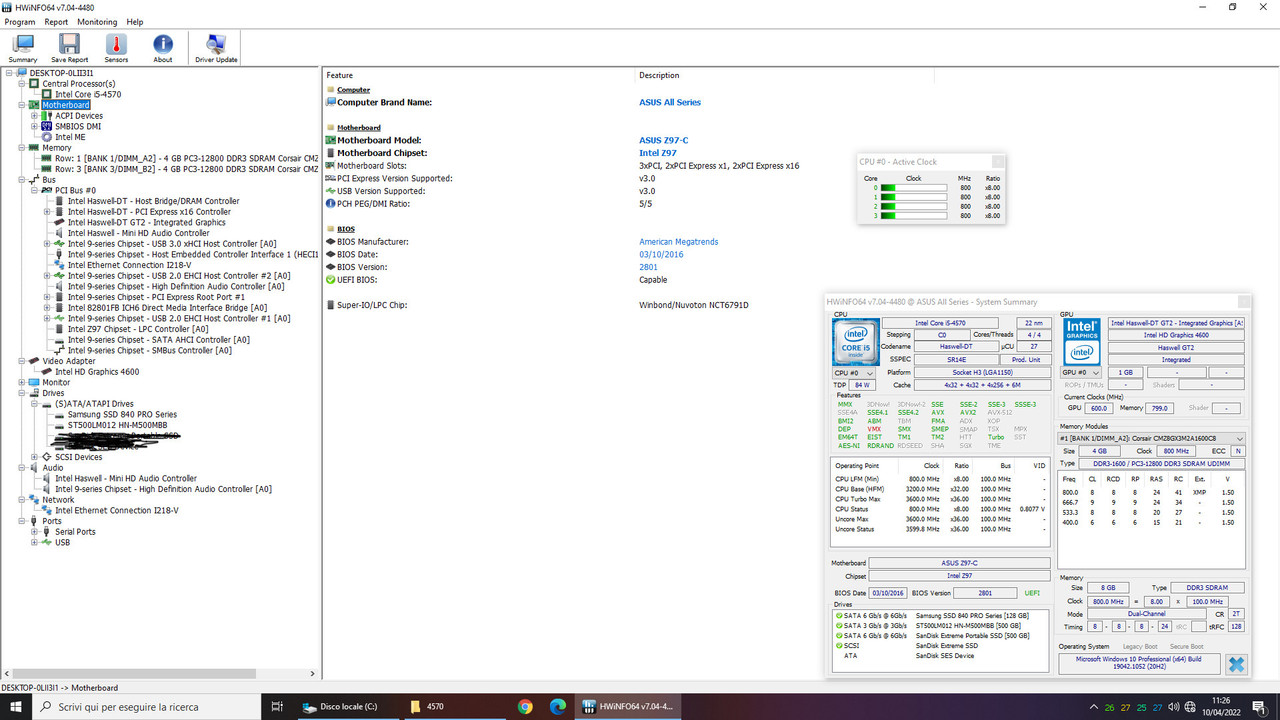Open the GPU #0 selector dropdown
The image size is (1280, 720).
point(1080,372)
